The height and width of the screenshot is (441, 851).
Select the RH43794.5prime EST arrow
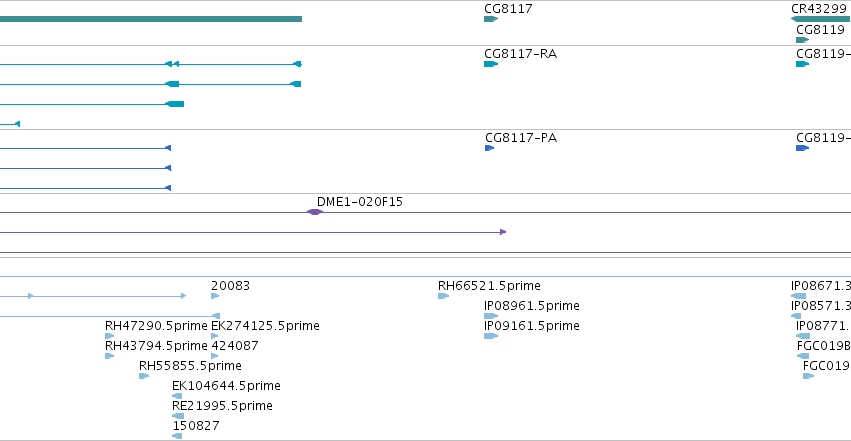(x=110, y=356)
